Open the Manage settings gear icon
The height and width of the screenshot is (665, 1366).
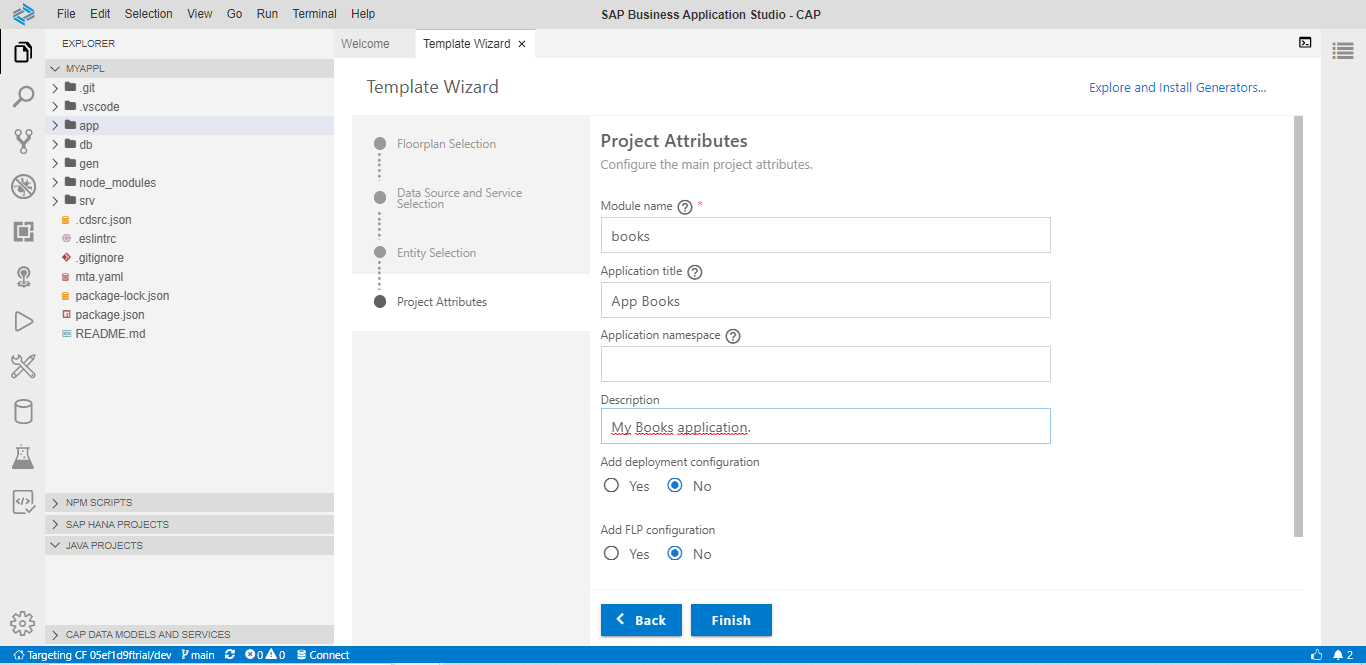pyautogui.click(x=22, y=622)
